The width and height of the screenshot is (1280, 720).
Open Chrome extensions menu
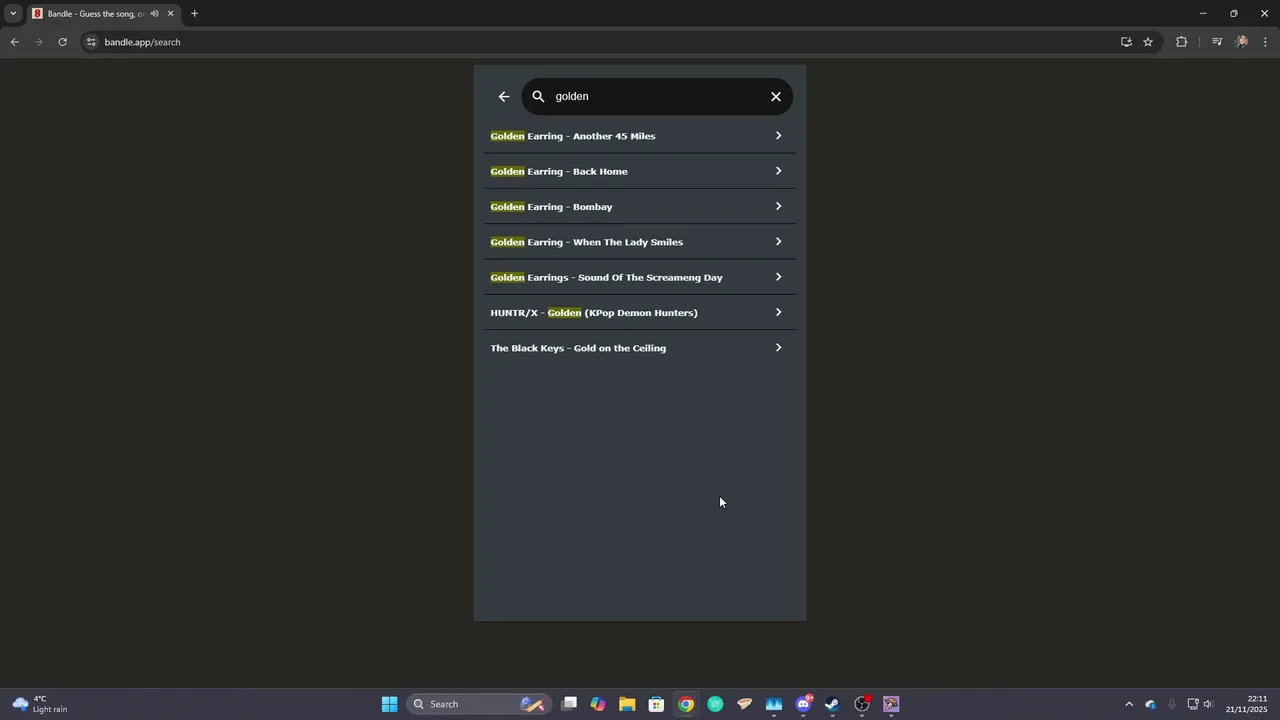point(1181,42)
